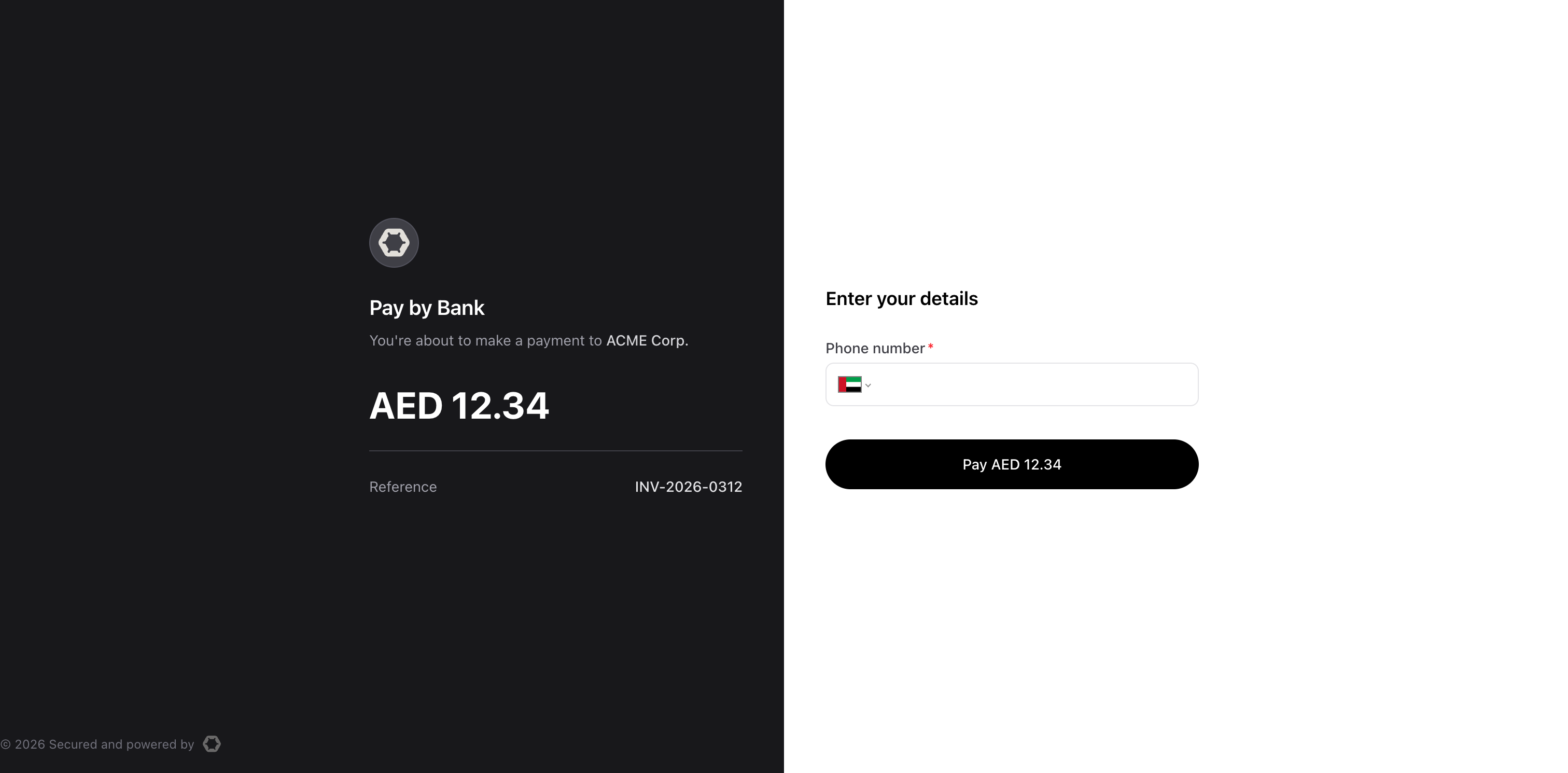Click the You're about to make a payment text
Screen dimensions: 1568x773
tap(485, 340)
